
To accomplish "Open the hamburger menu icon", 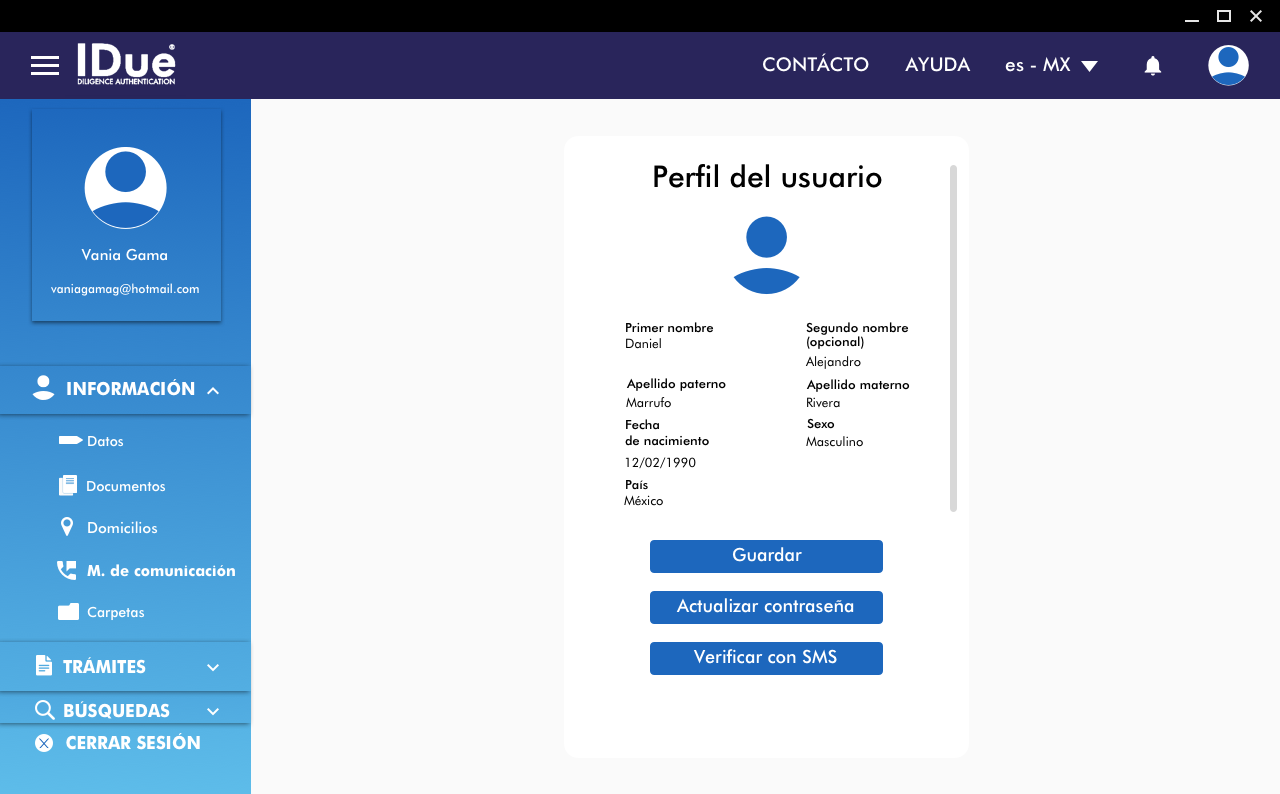I will click(x=45, y=66).
